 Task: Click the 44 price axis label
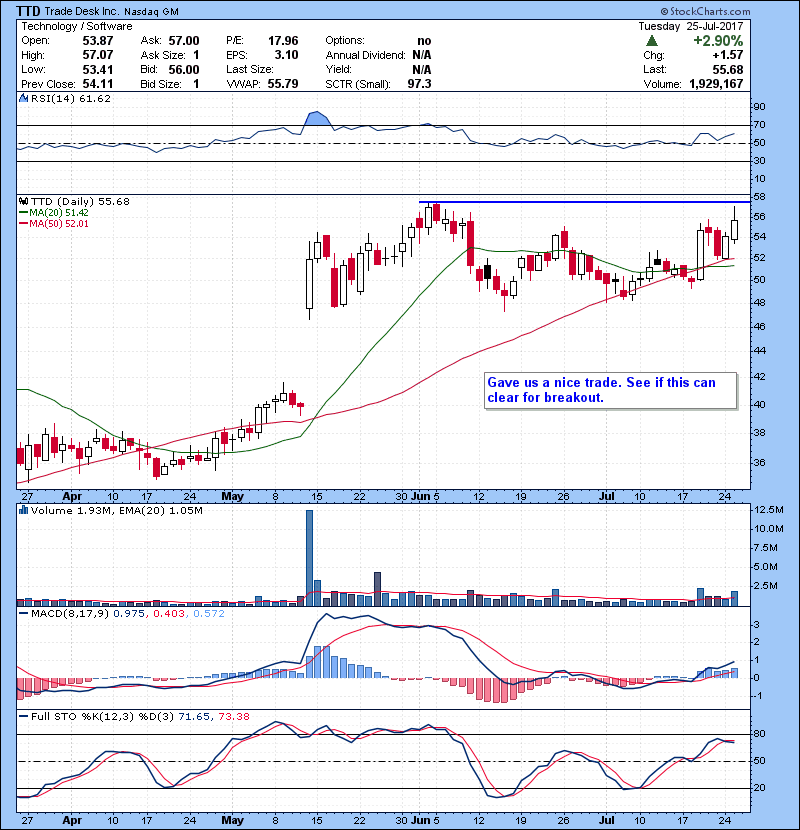click(x=759, y=350)
